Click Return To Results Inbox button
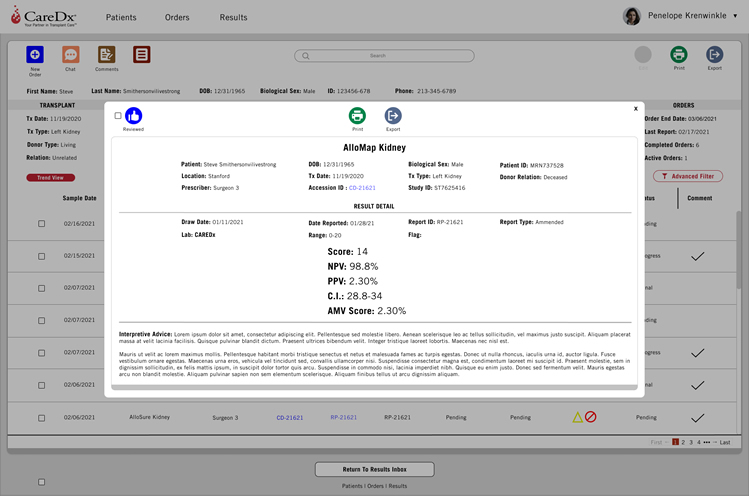This screenshot has height=496, width=749. 374,469
